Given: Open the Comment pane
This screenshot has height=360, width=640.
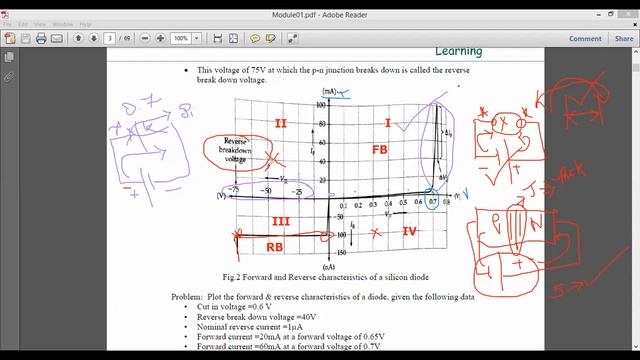Looking at the screenshot, I should point(585,38).
